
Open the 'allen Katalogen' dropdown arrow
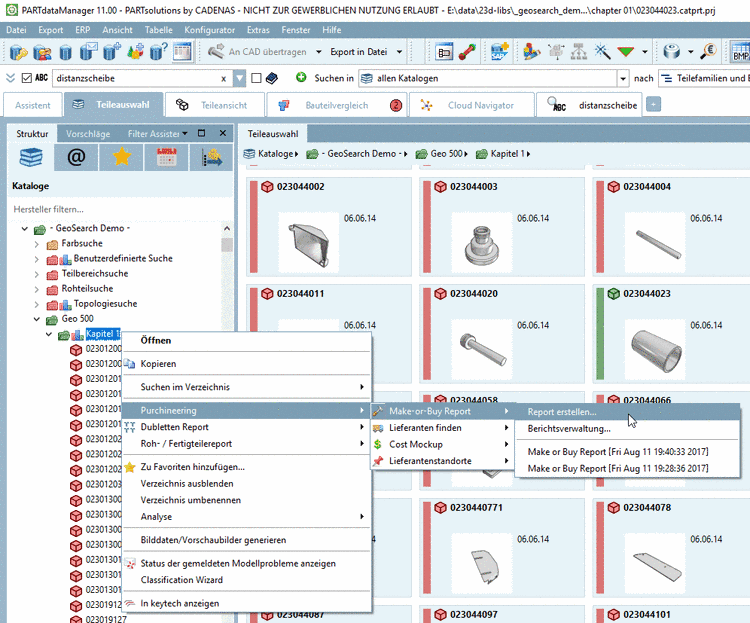623,78
